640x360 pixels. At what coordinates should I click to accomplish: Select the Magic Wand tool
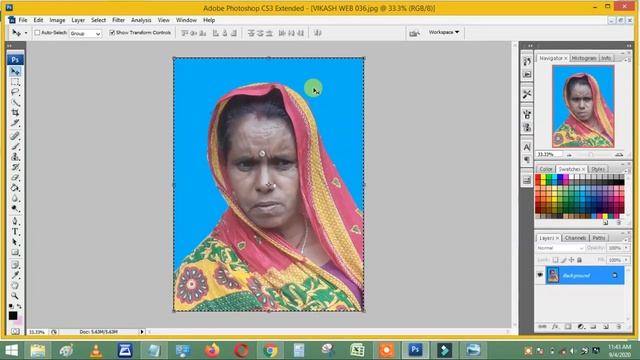point(15,102)
